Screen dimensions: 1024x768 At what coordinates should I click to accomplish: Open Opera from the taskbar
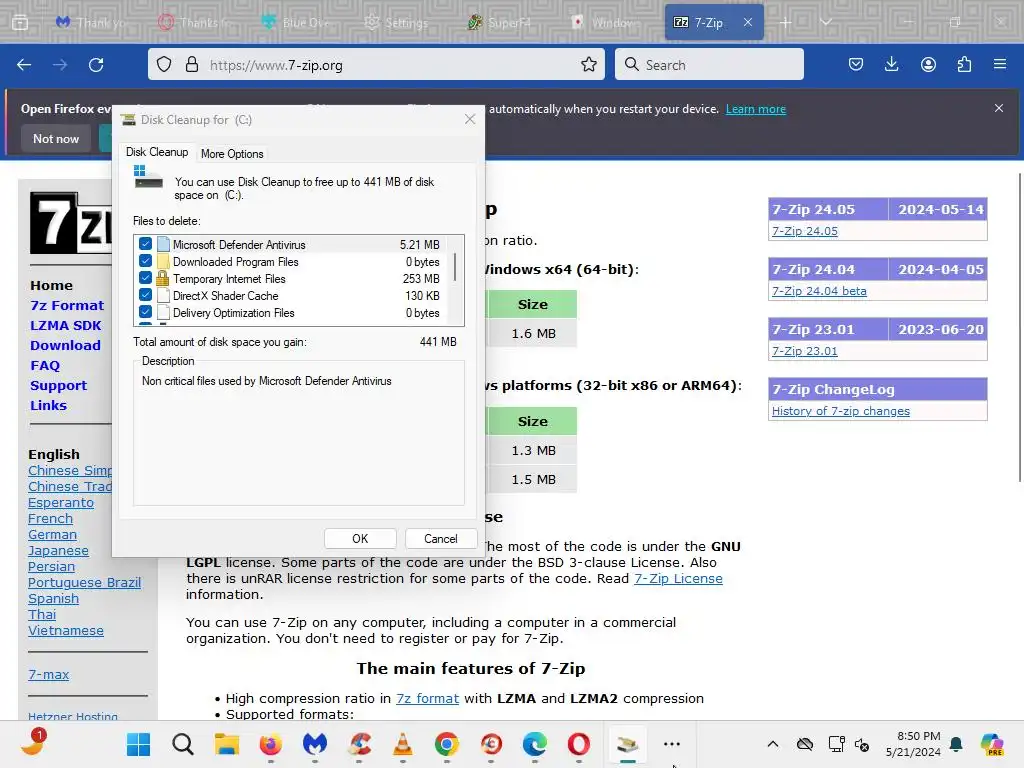coord(579,744)
